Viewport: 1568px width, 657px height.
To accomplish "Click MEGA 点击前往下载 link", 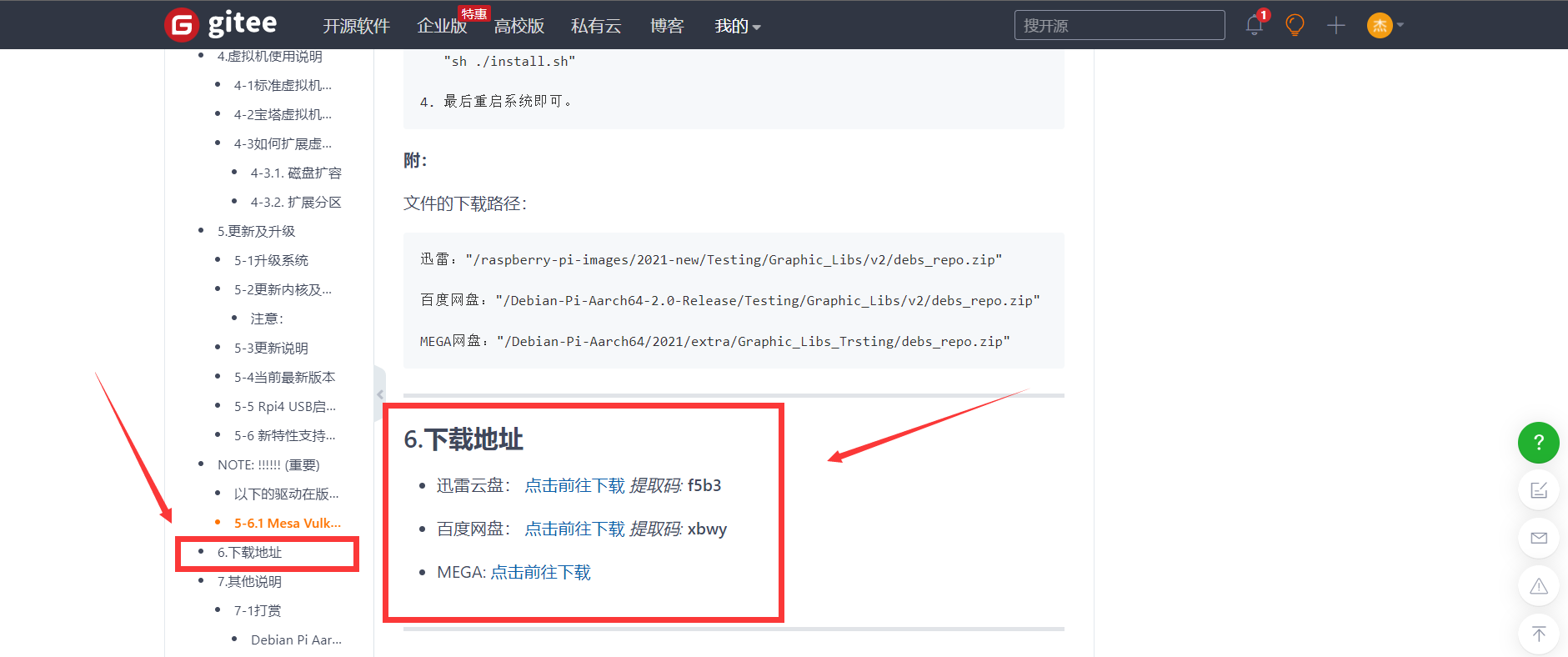I will [540, 572].
